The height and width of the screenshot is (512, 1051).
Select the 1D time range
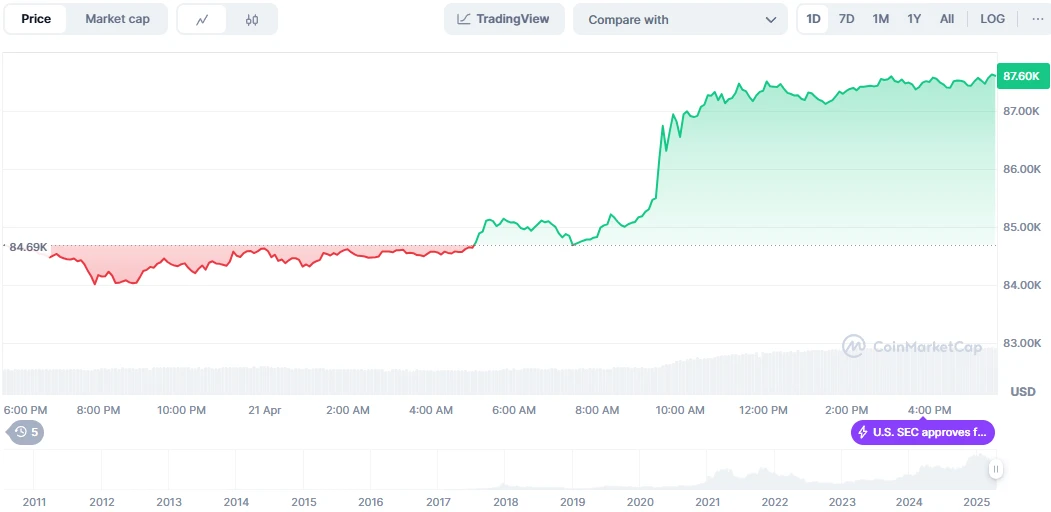[x=813, y=19]
